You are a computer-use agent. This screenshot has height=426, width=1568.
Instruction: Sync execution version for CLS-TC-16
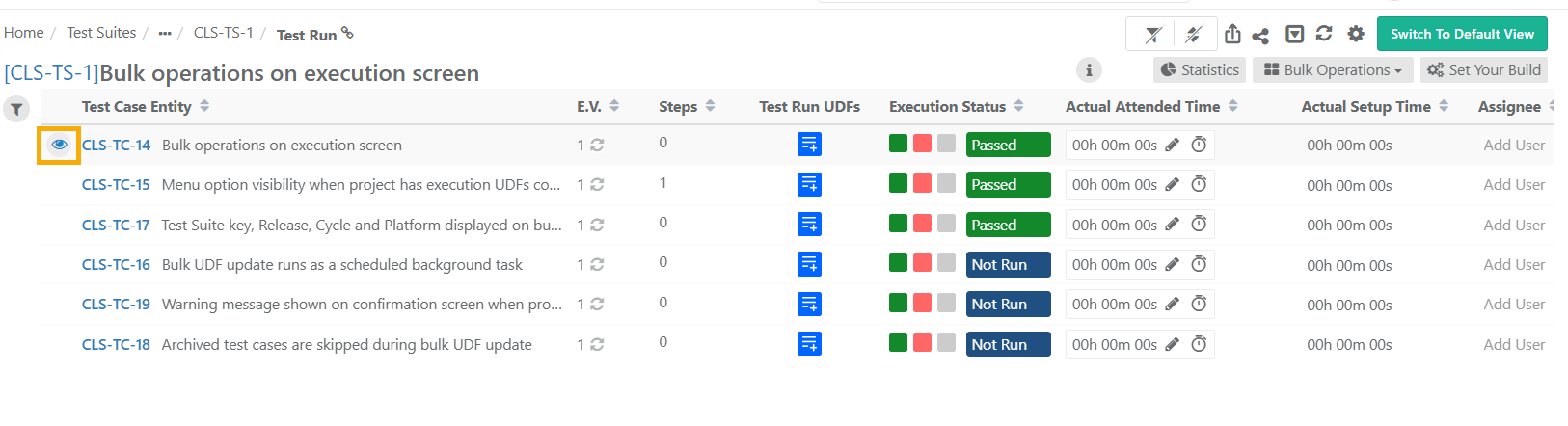tap(597, 264)
